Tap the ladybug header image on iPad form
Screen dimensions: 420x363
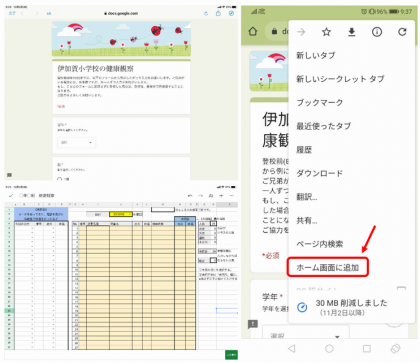(121, 39)
